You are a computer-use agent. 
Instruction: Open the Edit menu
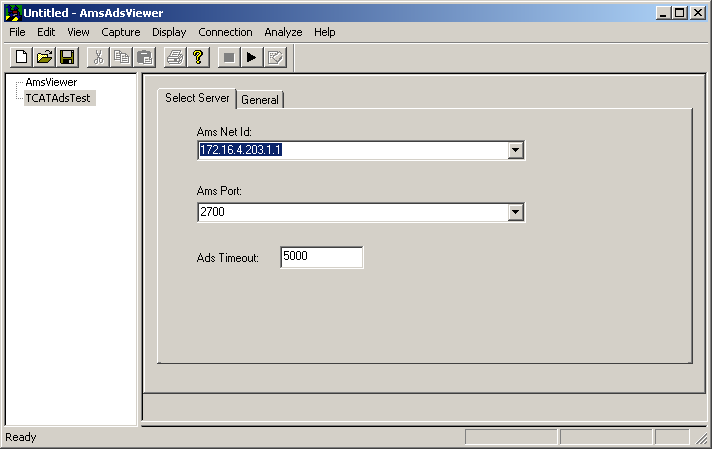click(46, 32)
